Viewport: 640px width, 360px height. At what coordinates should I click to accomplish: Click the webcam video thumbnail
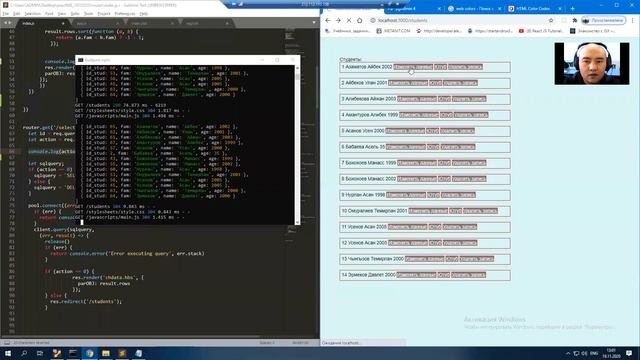591,64
